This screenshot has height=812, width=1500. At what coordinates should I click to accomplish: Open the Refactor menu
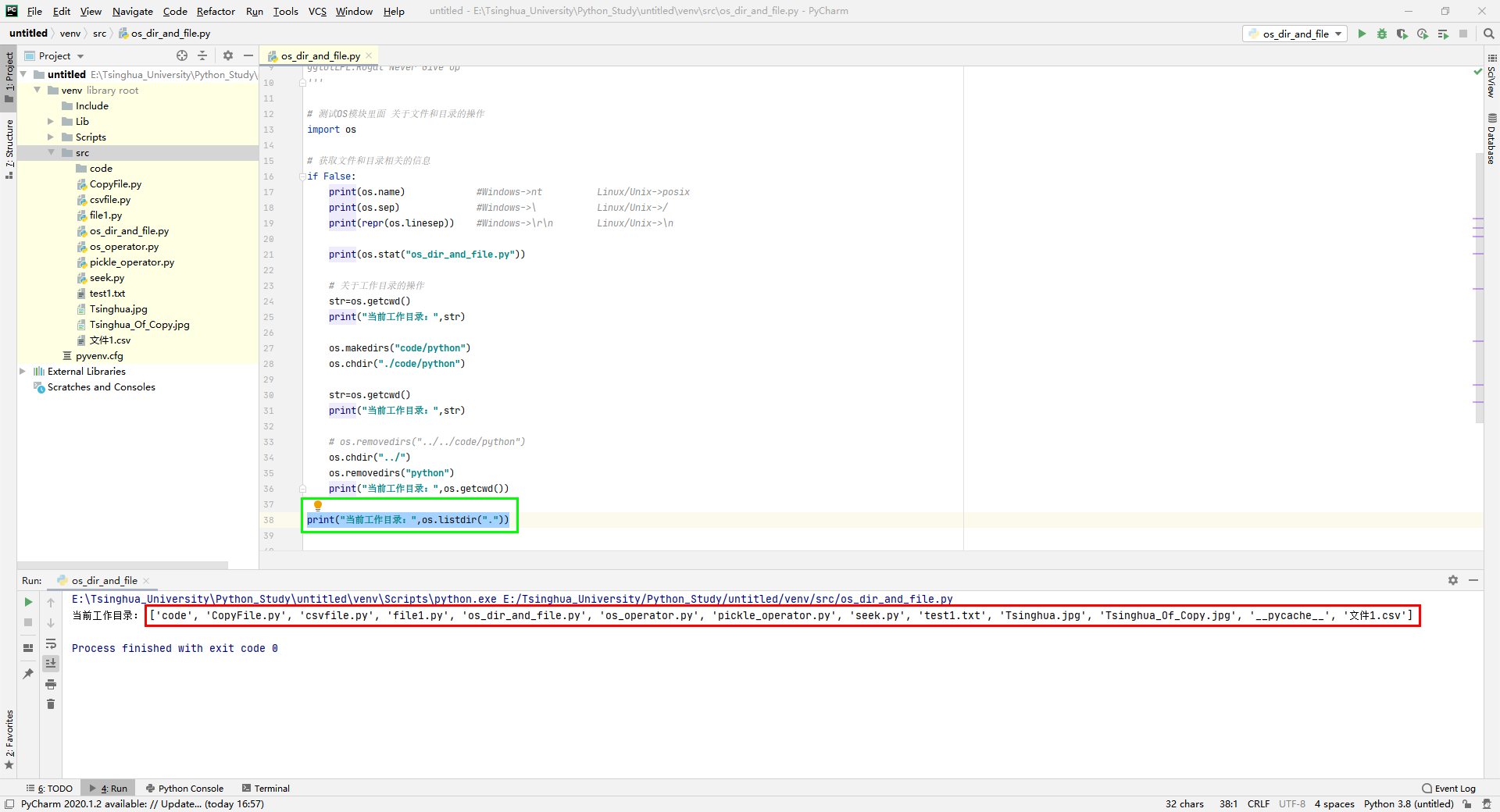coord(216,11)
